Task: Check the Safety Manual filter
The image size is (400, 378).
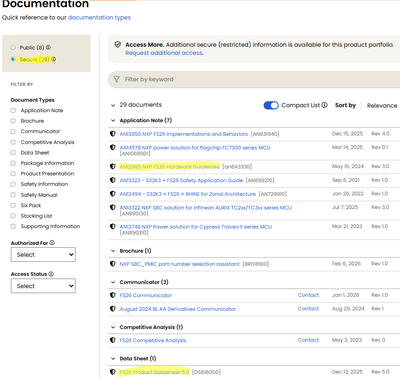Action: 13,195
